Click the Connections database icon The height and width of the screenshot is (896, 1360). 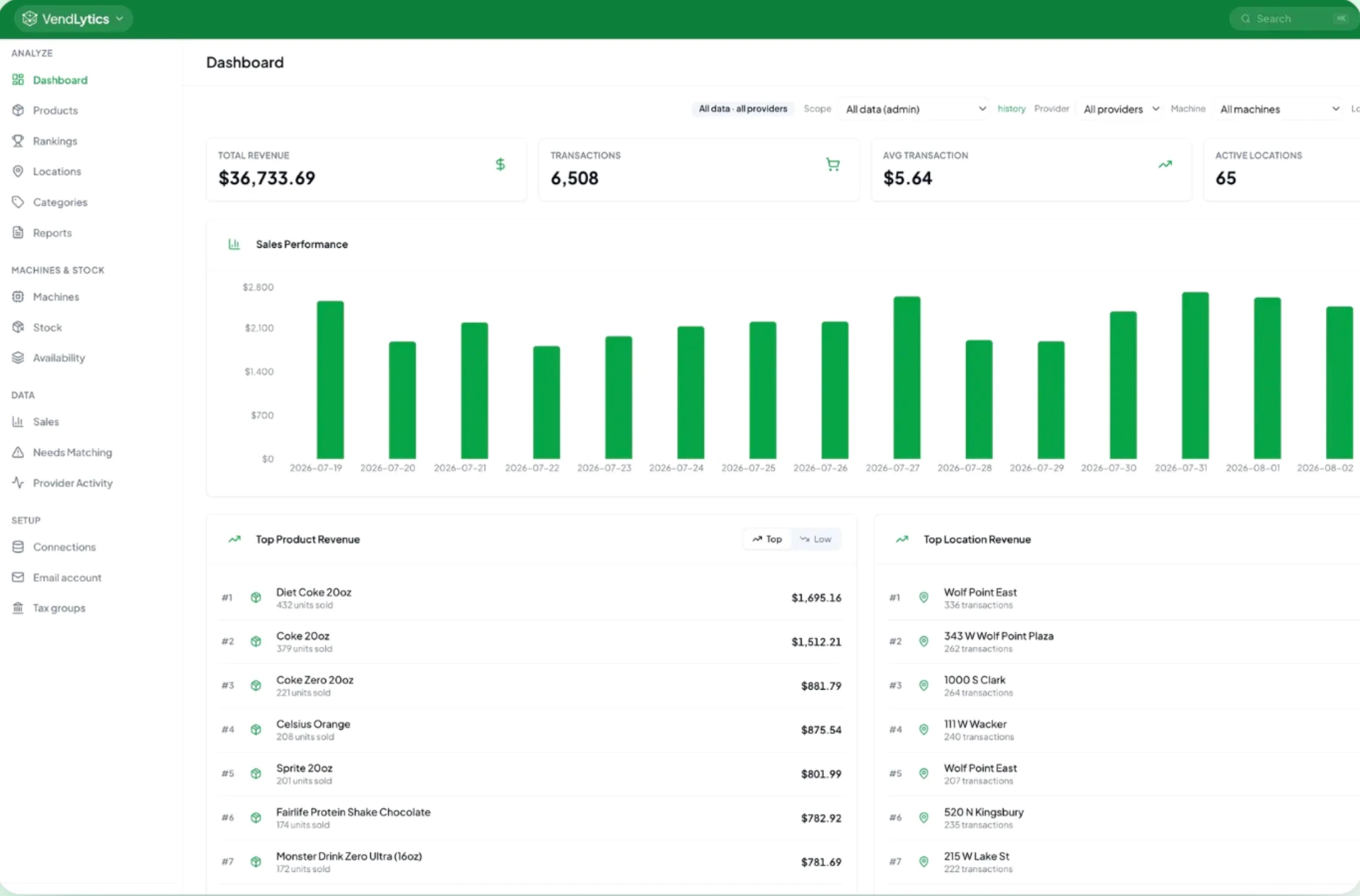[x=18, y=547]
